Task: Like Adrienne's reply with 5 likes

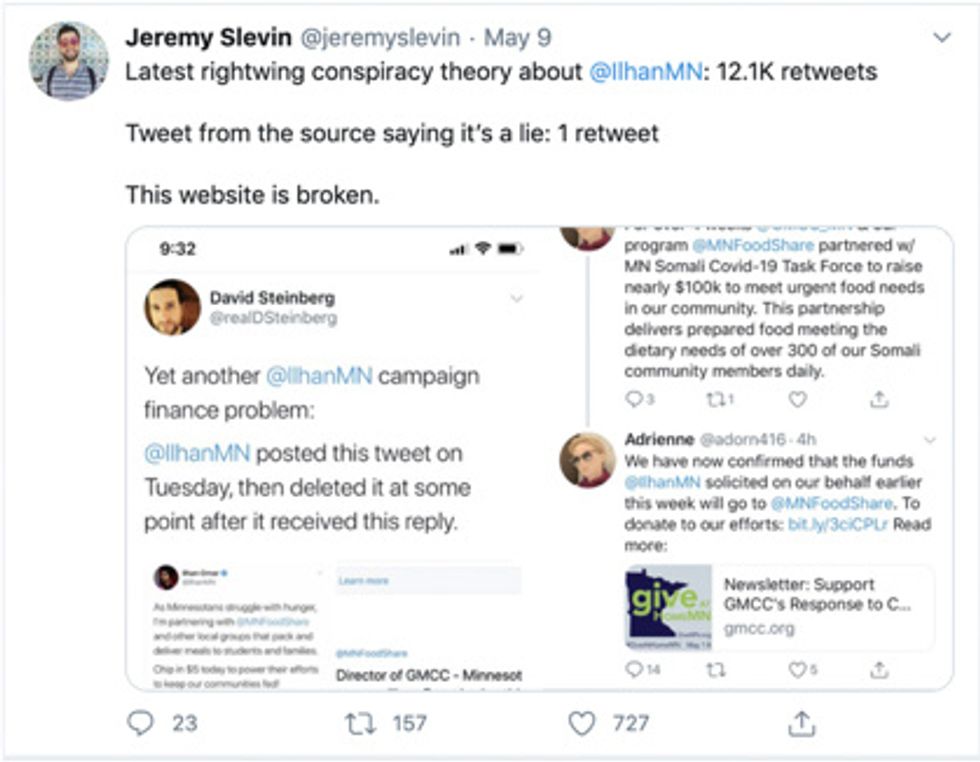Action: pyautogui.click(x=797, y=670)
